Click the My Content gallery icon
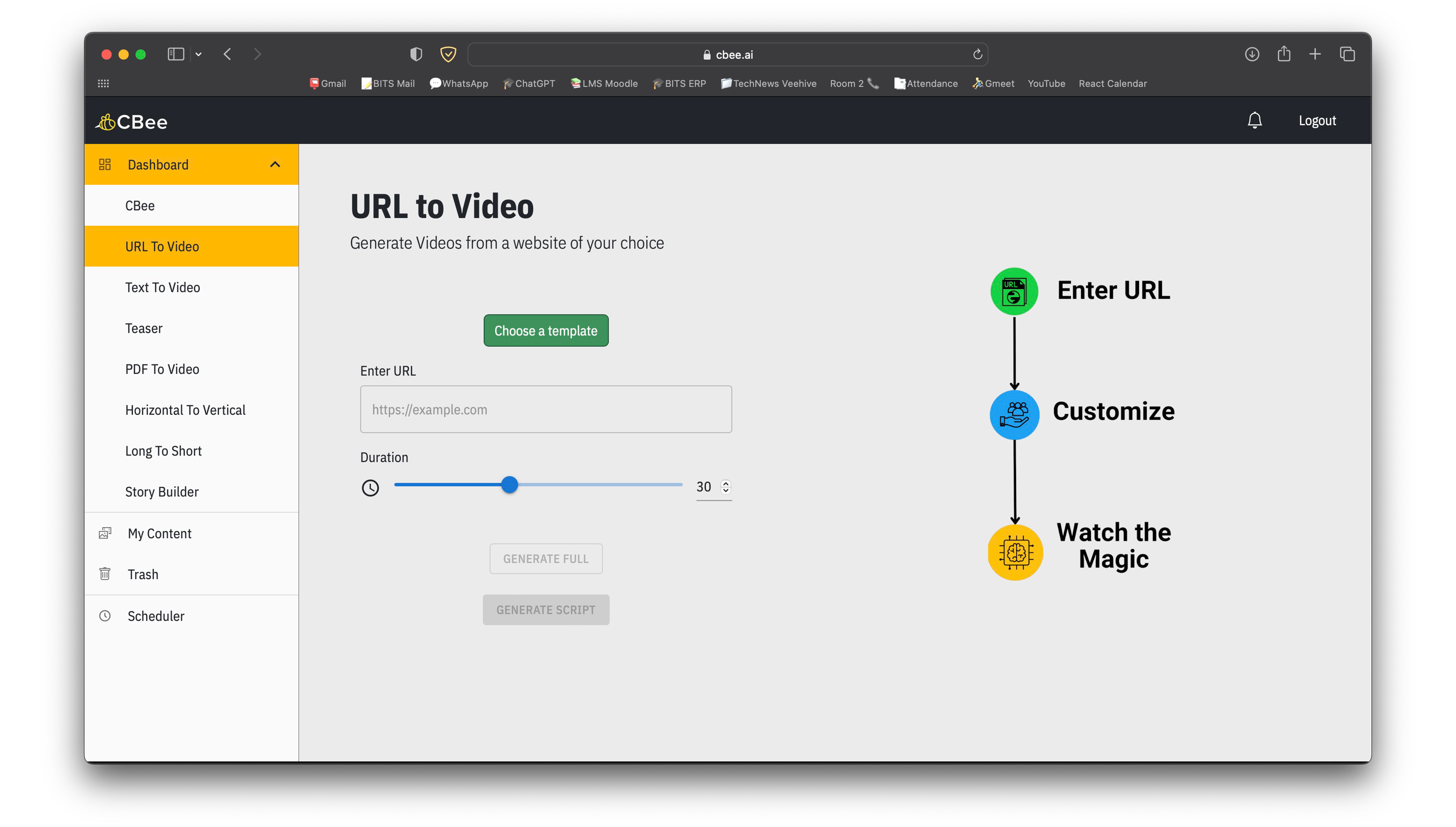1456x827 pixels. [105, 533]
